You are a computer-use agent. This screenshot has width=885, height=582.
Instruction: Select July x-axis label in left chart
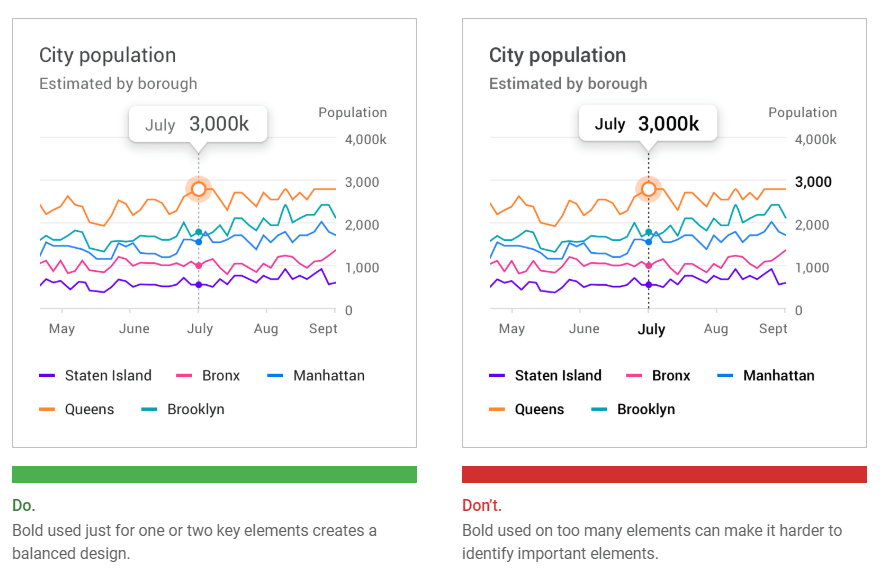(200, 328)
